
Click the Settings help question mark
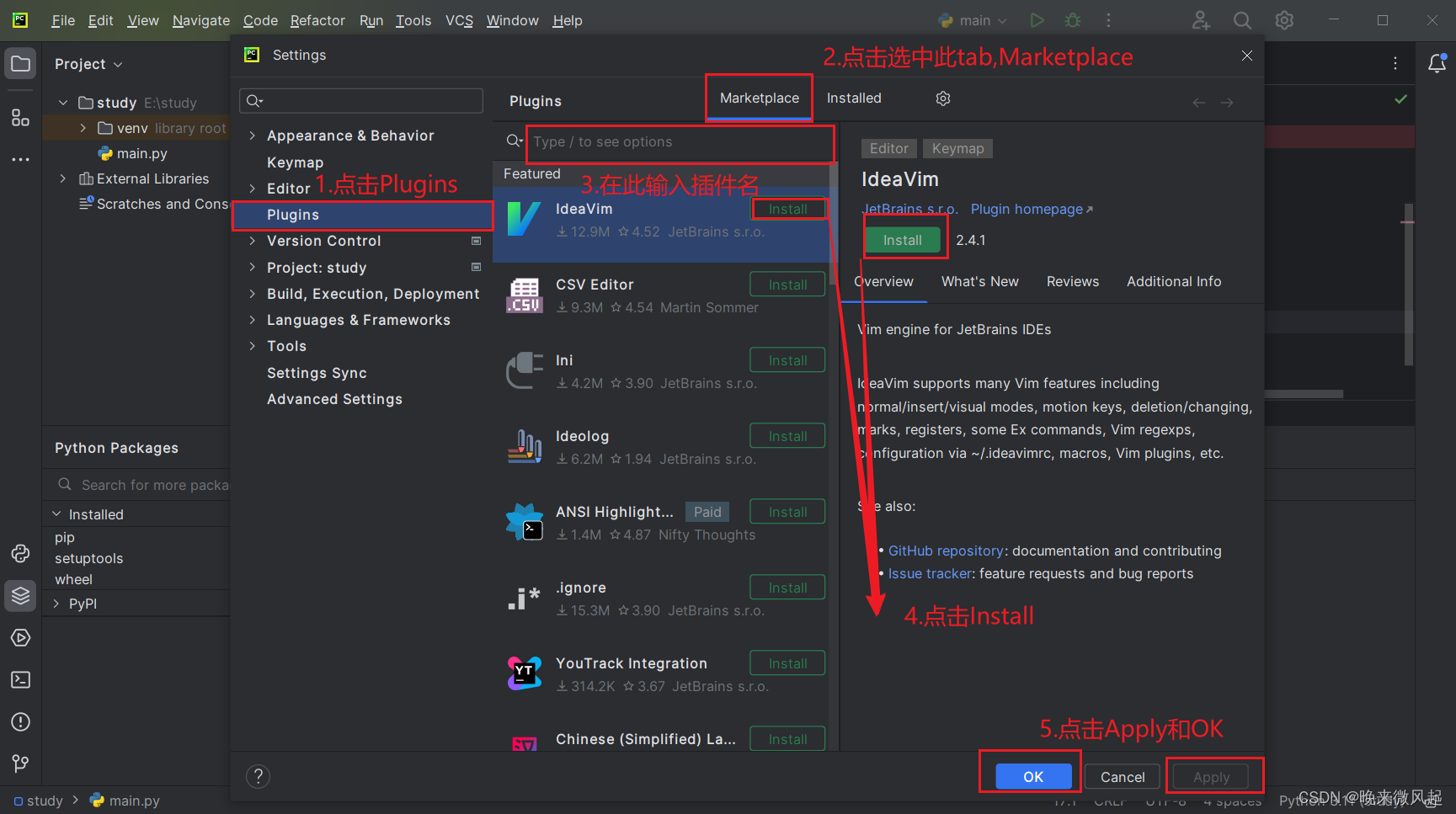click(x=258, y=776)
